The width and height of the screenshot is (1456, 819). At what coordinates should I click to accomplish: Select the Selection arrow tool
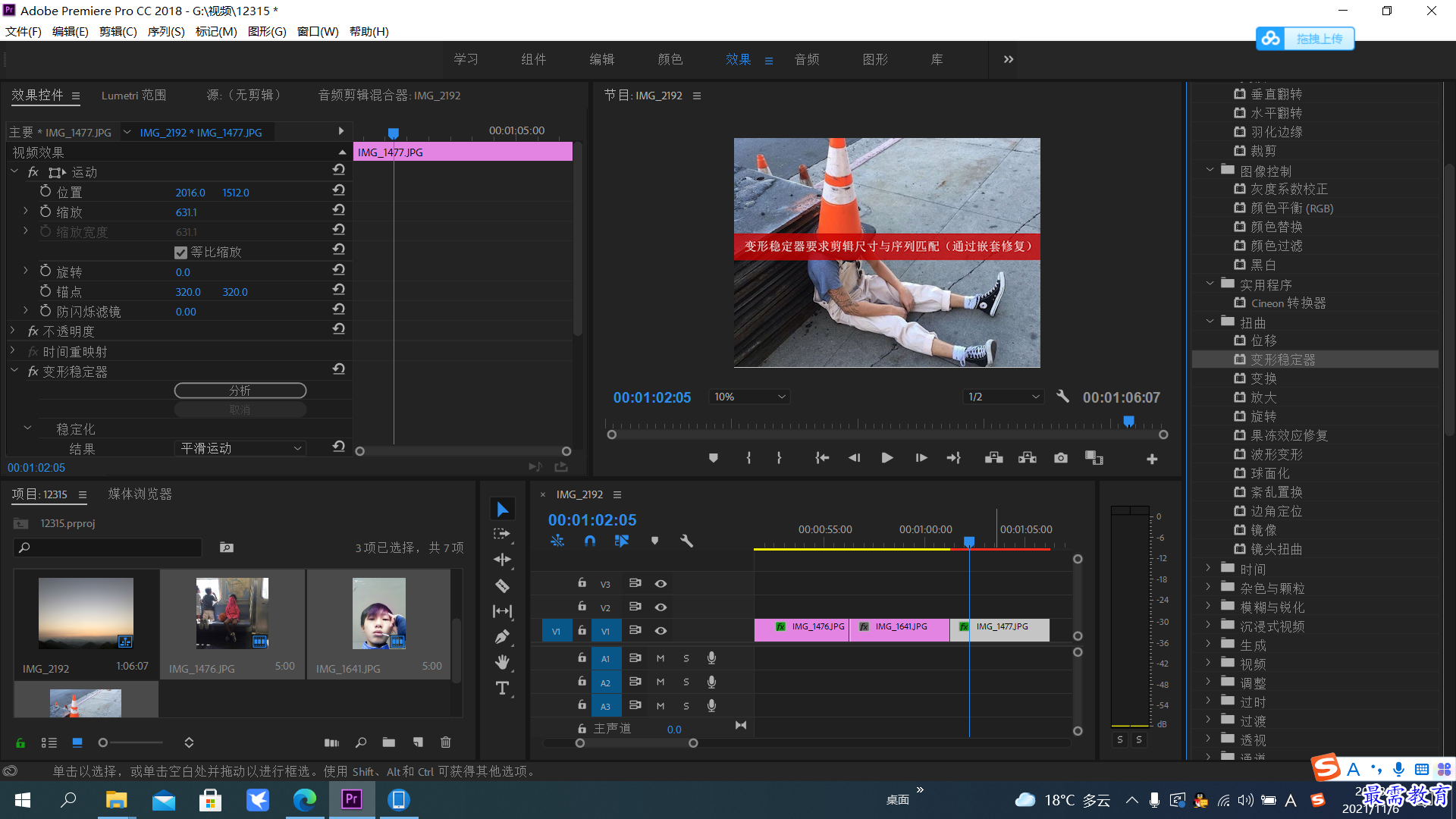502,509
